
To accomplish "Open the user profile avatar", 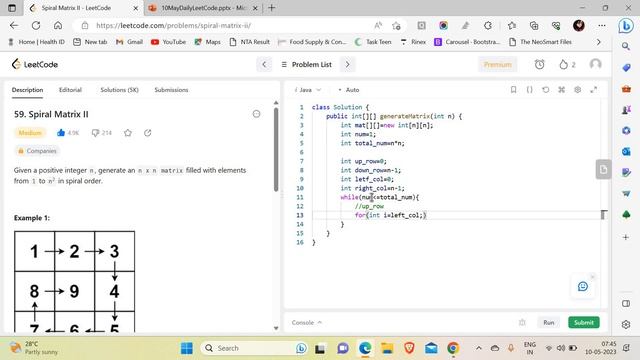I will point(596,64).
